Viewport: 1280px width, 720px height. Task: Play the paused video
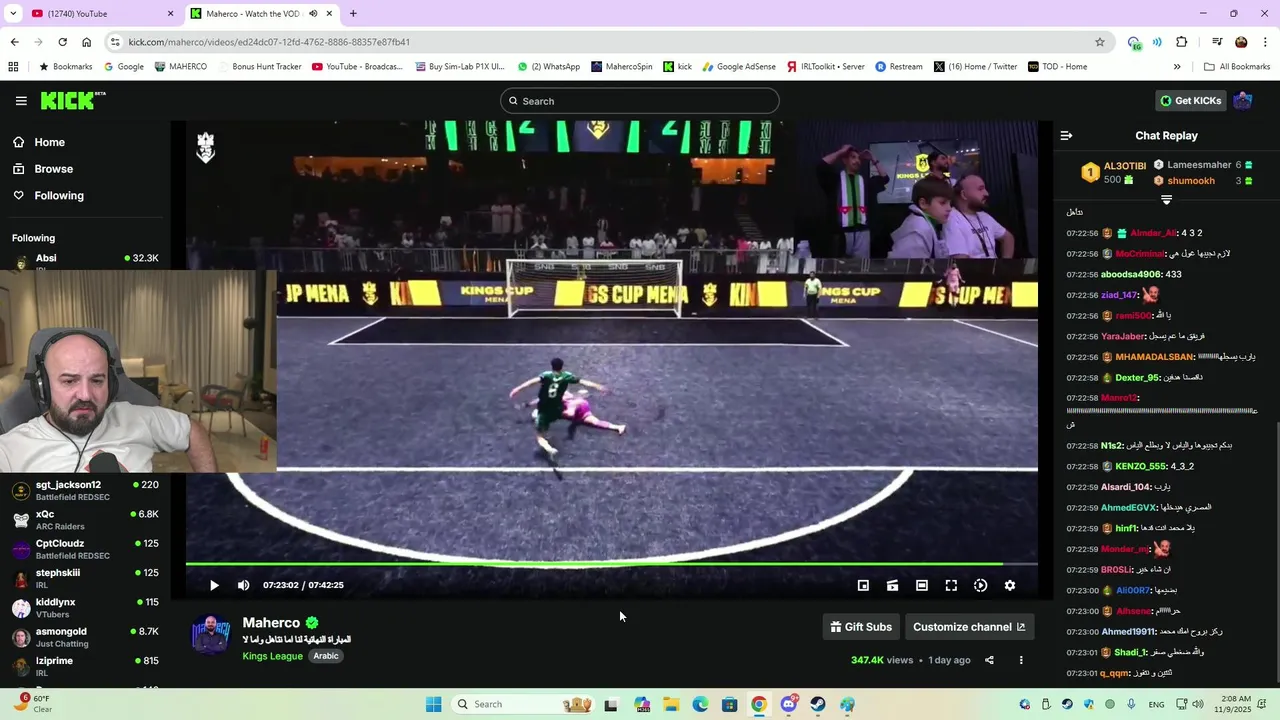pos(213,585)
